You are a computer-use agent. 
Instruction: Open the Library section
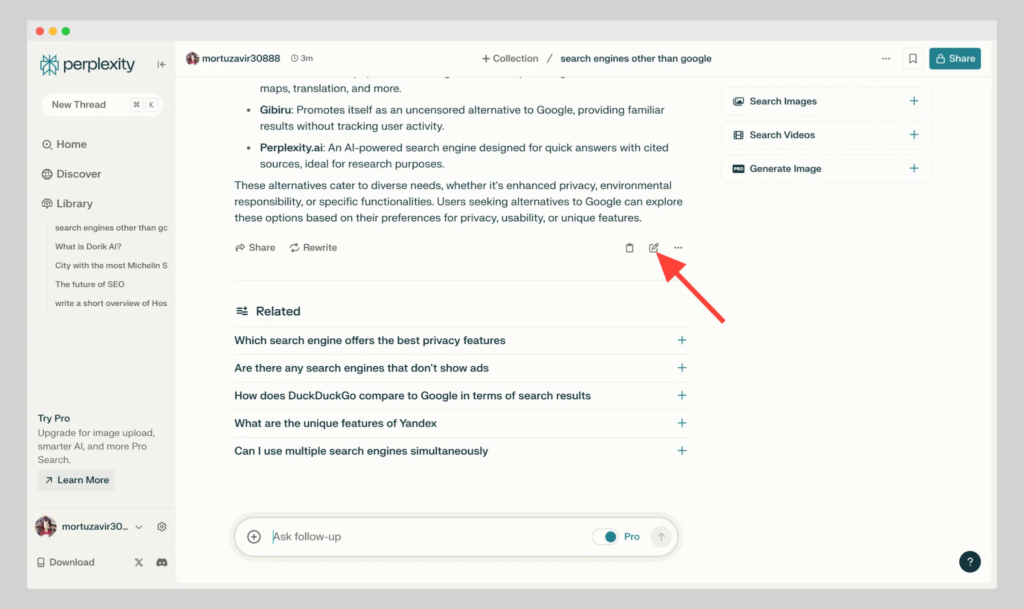point(74,204)
